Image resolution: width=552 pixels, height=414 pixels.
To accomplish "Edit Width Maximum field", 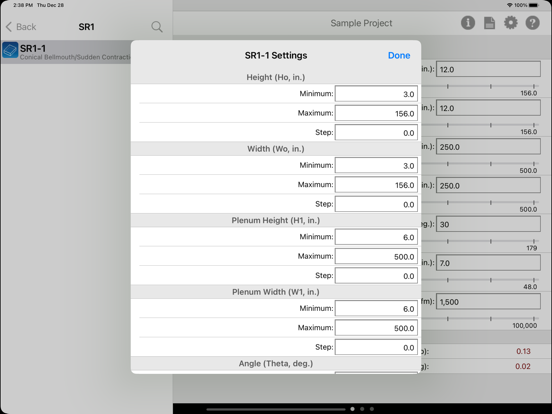I will pos(376,185).
